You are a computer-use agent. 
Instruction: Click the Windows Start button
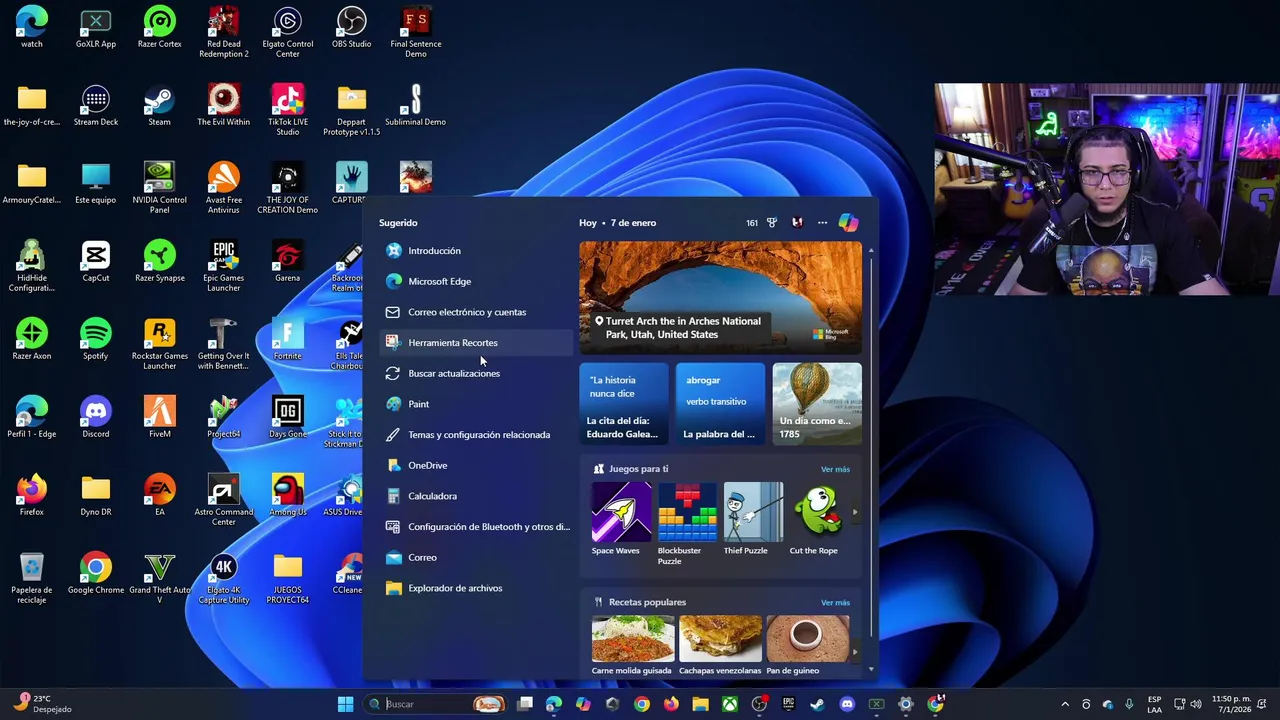[345, 704]
